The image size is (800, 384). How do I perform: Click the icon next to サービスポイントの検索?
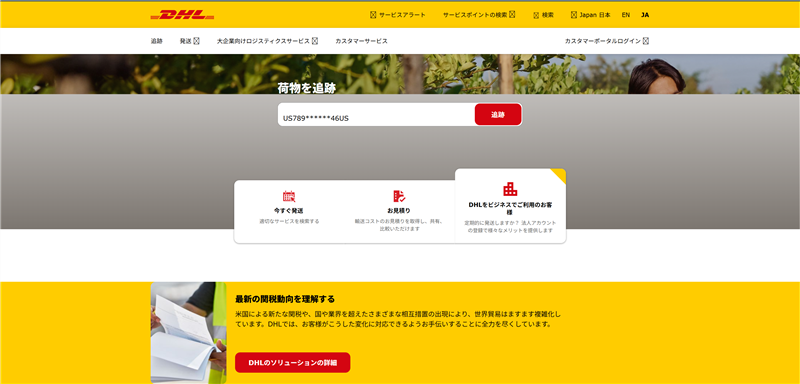click(512, 15)
